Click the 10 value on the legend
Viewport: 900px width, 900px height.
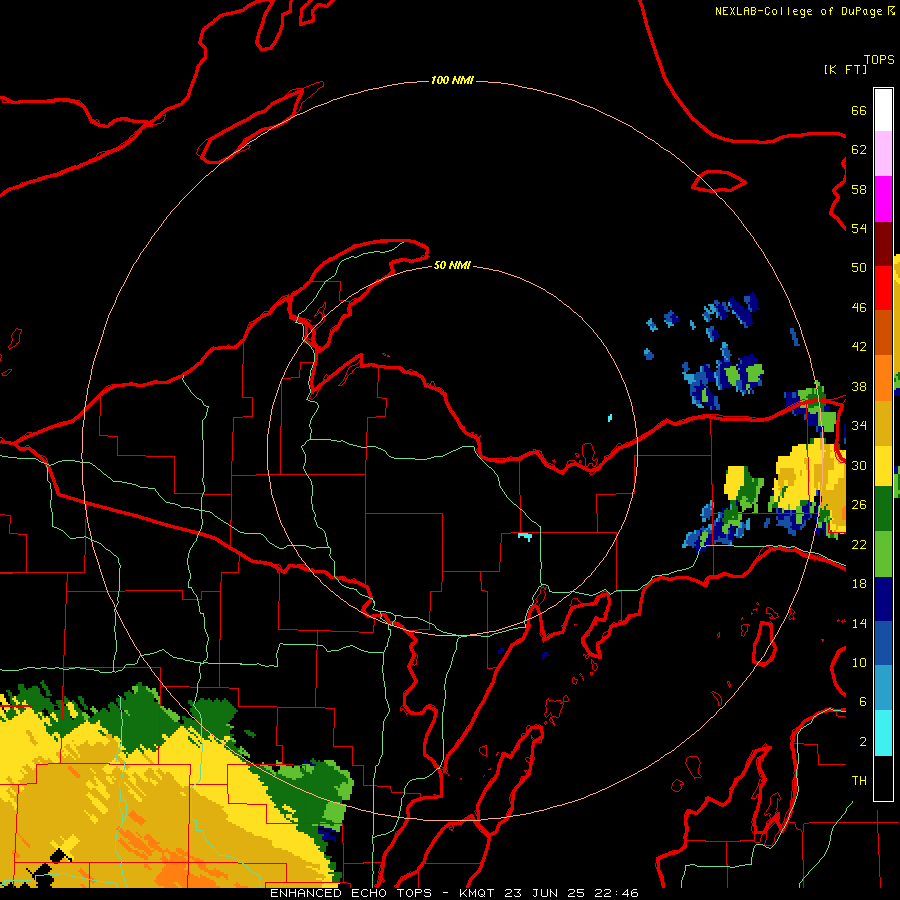point(859,662)
